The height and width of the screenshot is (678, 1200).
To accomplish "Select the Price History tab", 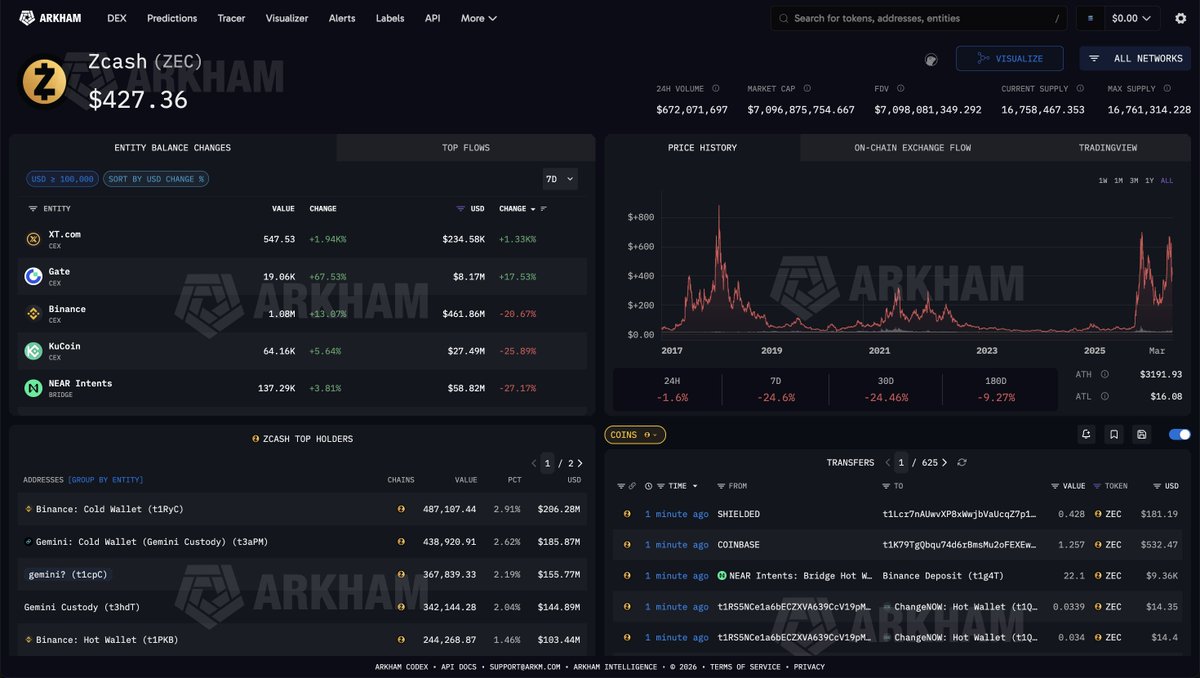I will (702, 148).
